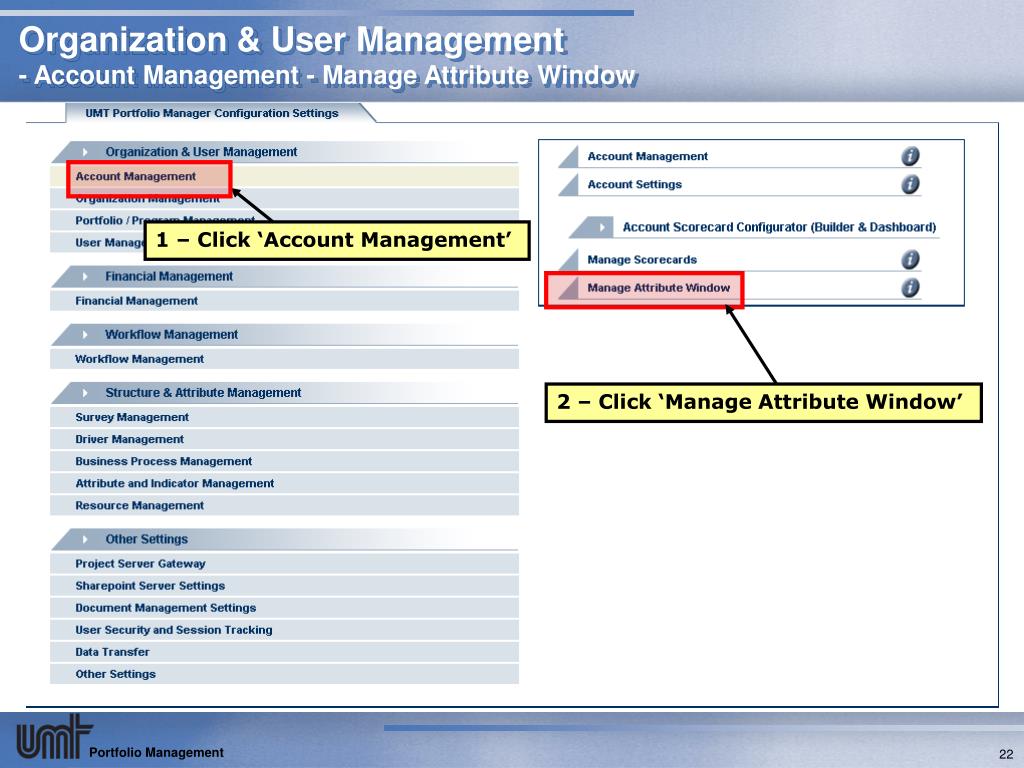Open info icon for Manage Attribute Window
This screenshot has height=768, width=1024.
point(910,287)
